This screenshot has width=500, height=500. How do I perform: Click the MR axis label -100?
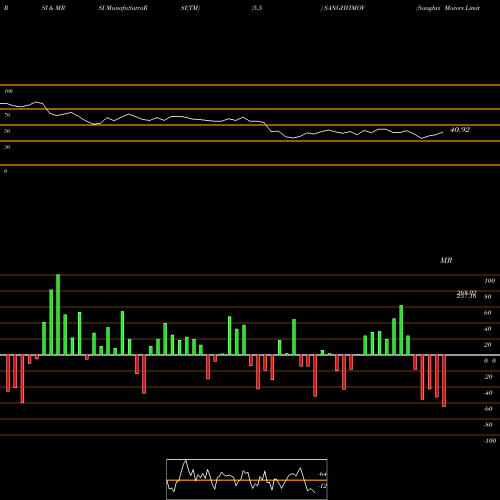(489, 441)
